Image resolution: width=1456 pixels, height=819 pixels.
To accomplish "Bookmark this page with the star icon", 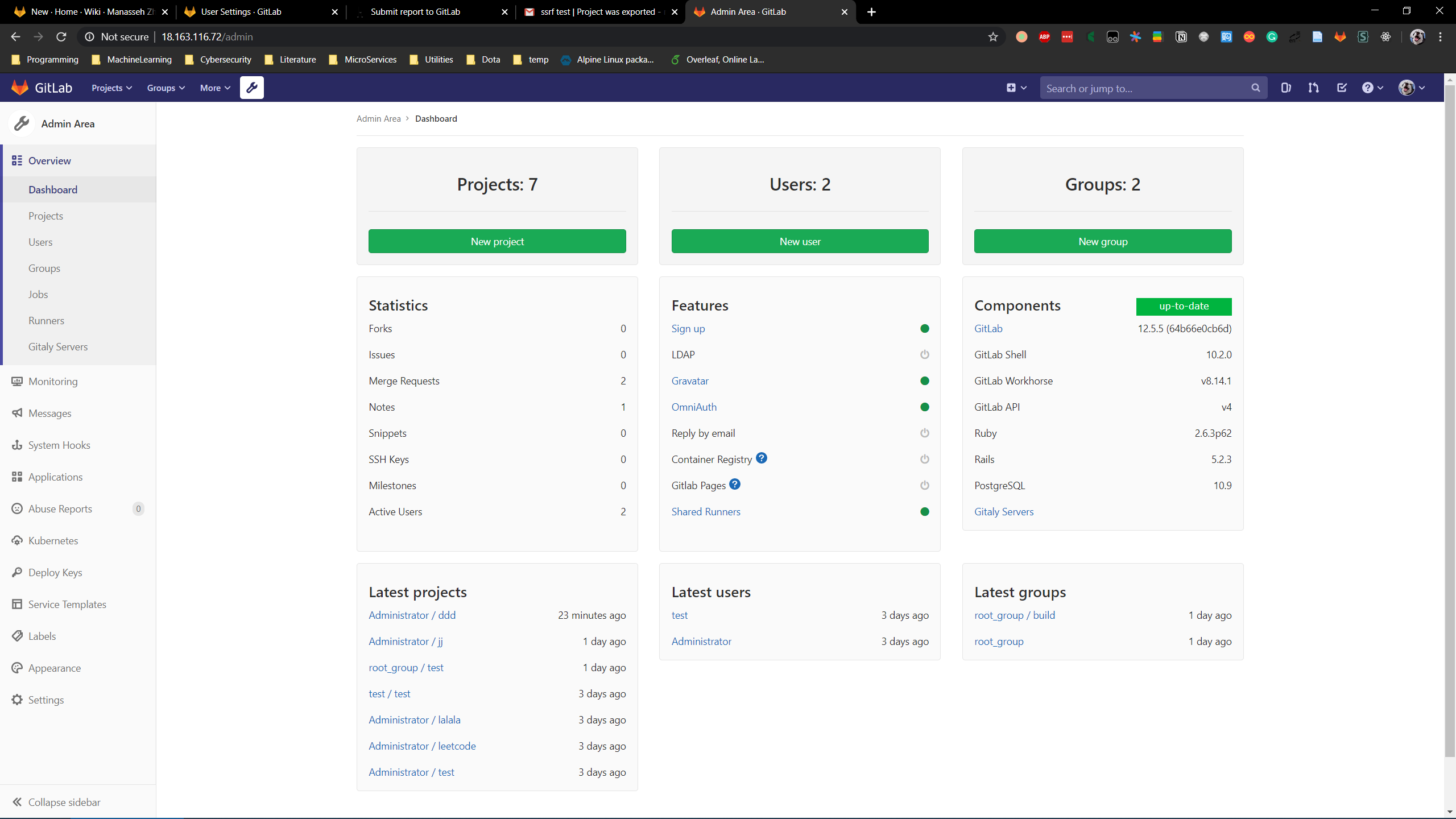I will coord(993,37).
